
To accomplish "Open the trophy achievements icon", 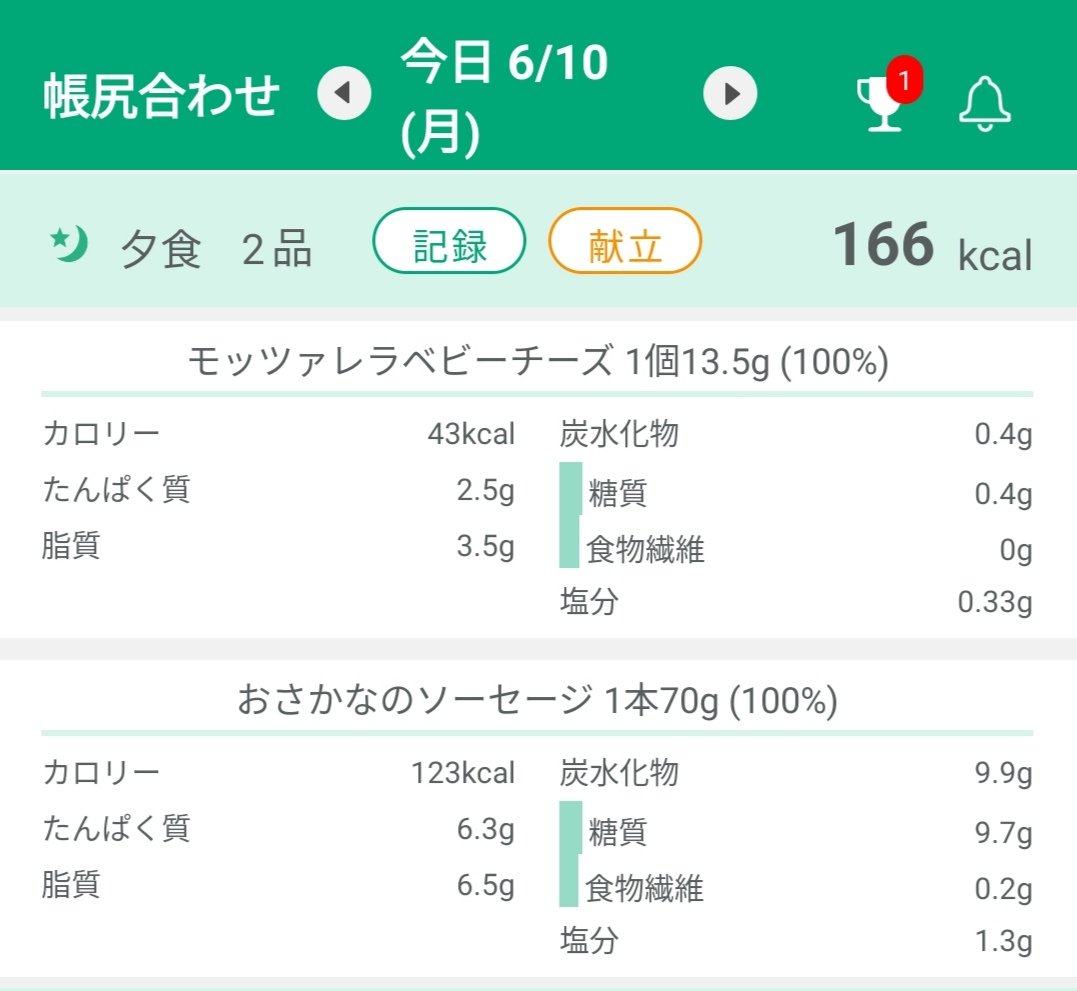I will pyautogui.click(x=879, y=102).
